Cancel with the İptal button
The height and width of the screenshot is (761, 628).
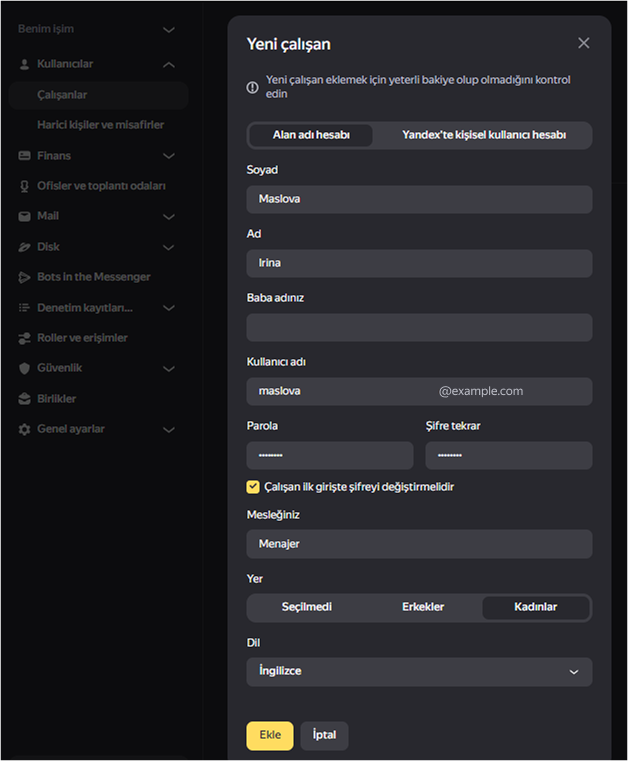[x=324, y=735]
